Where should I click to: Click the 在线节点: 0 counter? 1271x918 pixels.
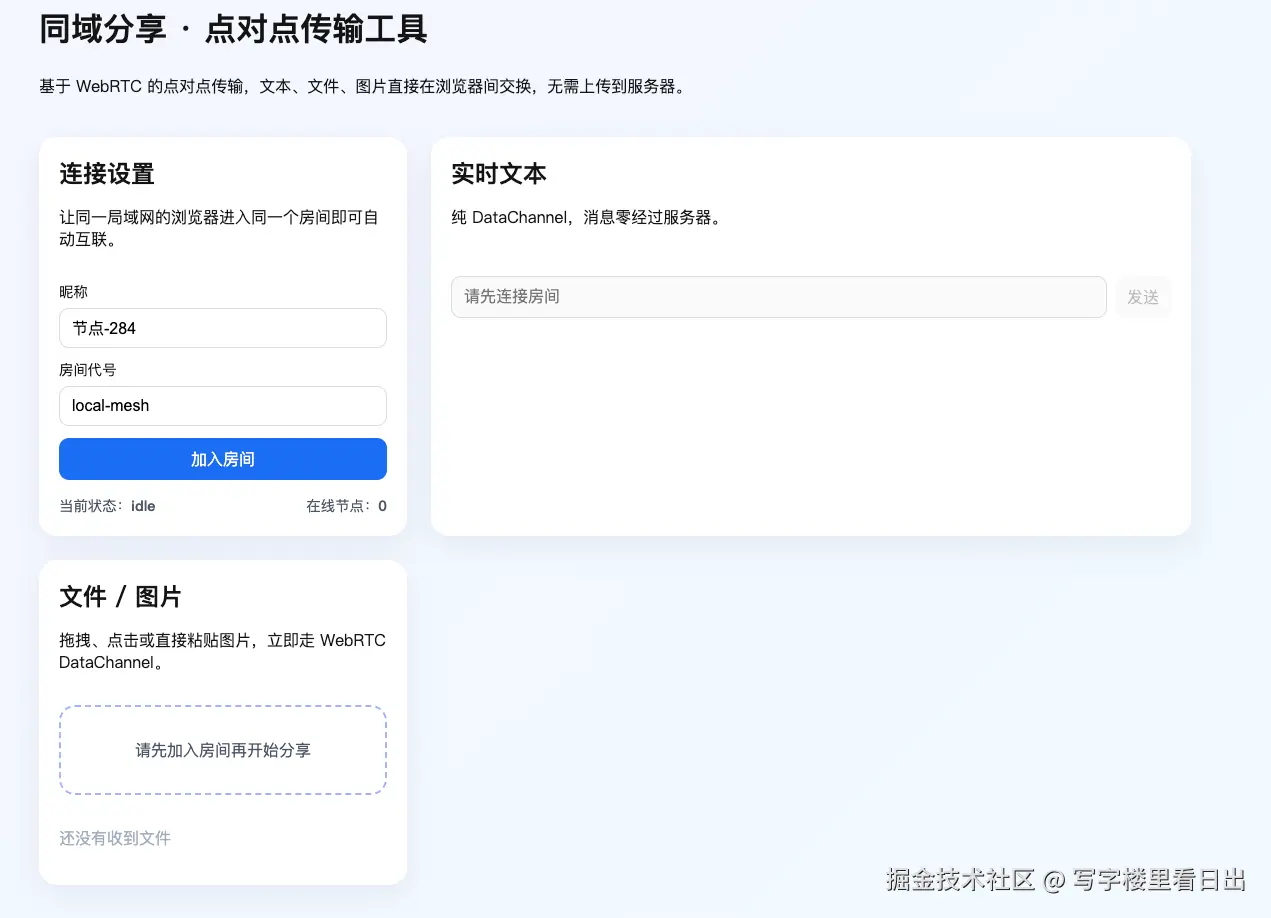coord(346,506)
